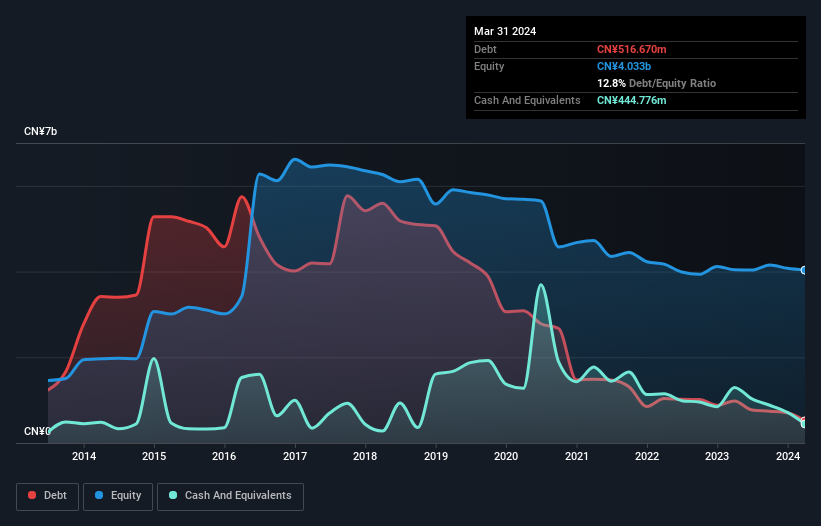Click the cash spike peak in mid-2020
The height and width of the screenshot is (526, 821).
click(x=541, y=285)
